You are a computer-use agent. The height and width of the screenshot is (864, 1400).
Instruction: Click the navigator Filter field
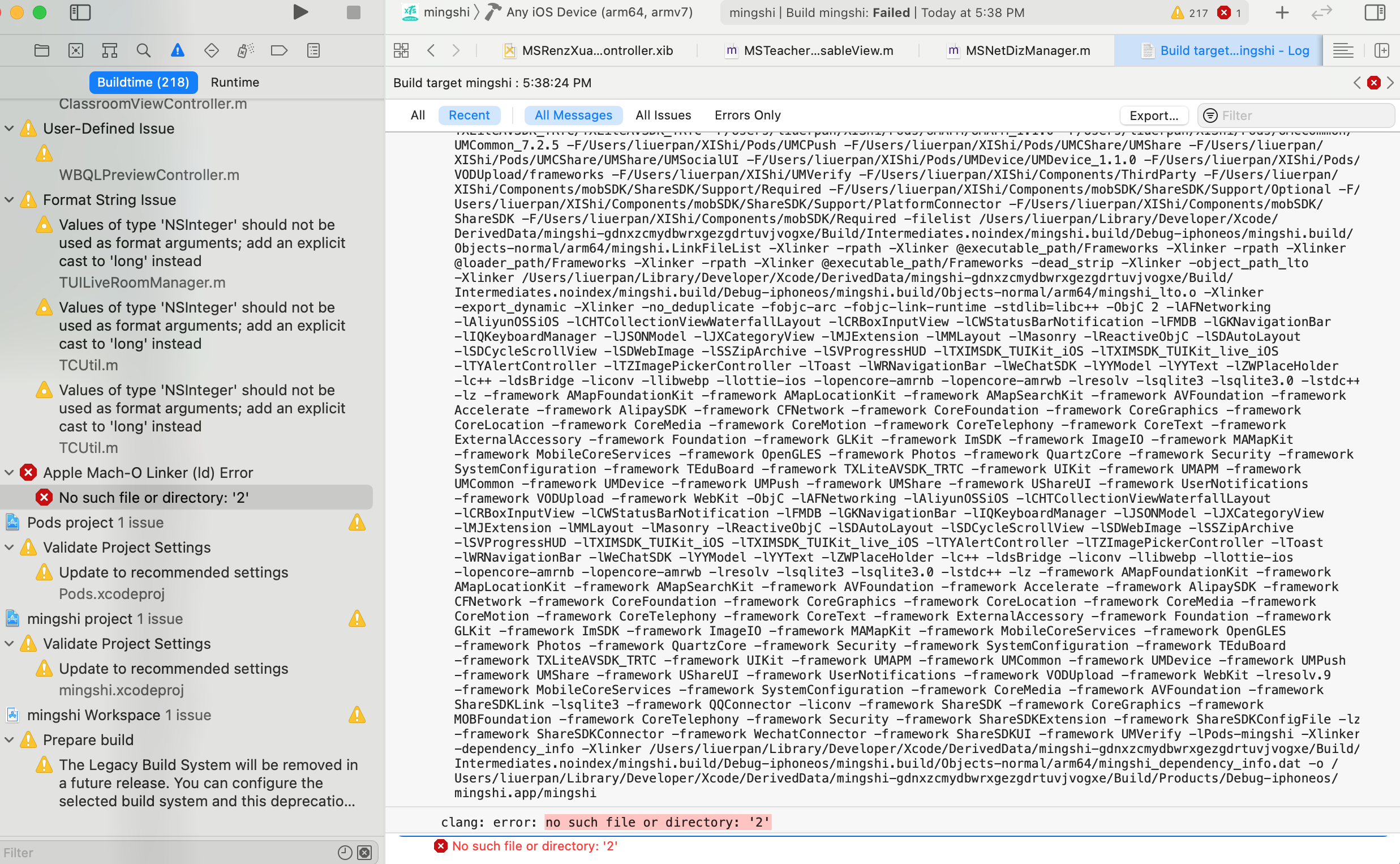(x=166, y=853)
